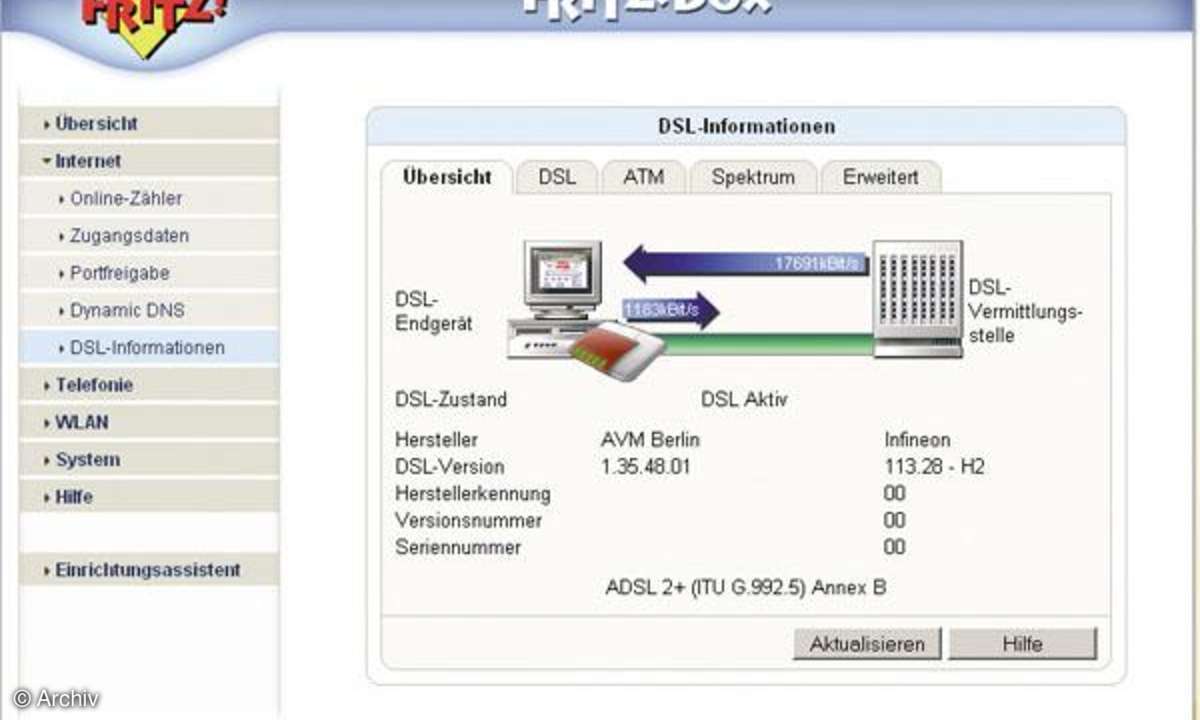Image resolution: width=1200 pixels, height=720 pixels.
Task: Click the DSL-Vermittlungsstelle label
Action: [x=1025, y=311]
